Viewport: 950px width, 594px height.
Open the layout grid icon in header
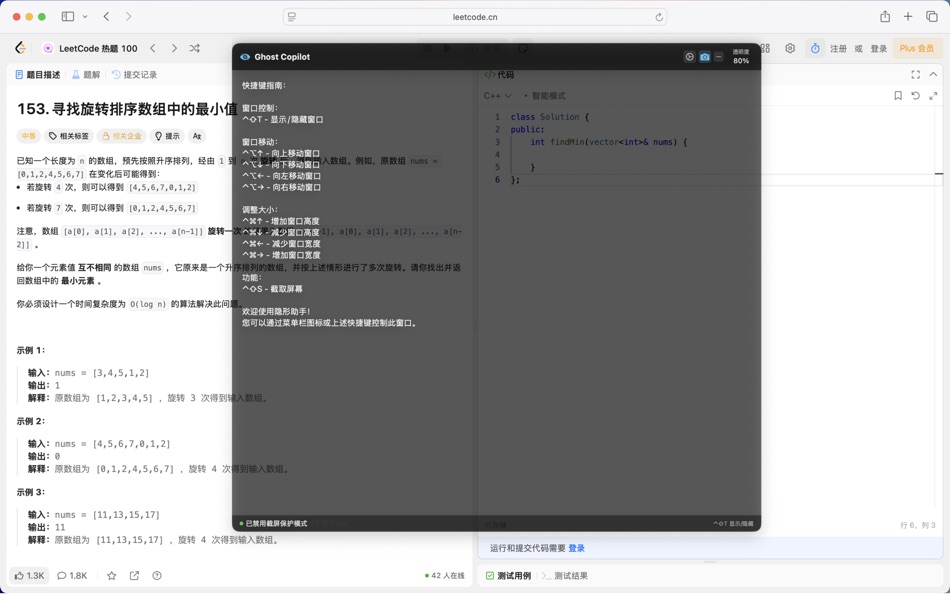coord(766,48)
